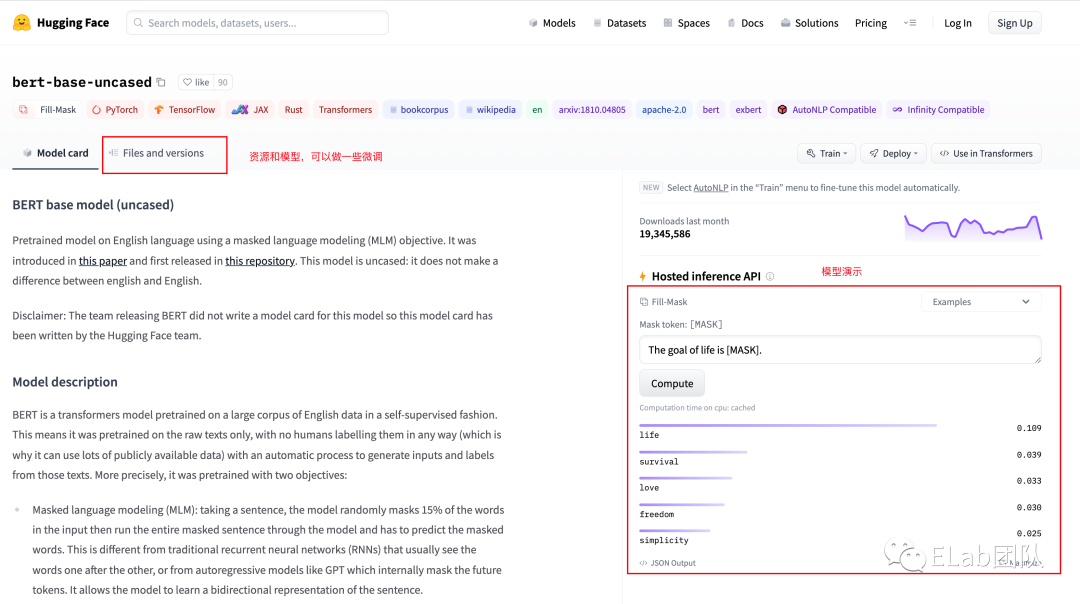Open the AutoNLP link in the notice

point(711,187)
